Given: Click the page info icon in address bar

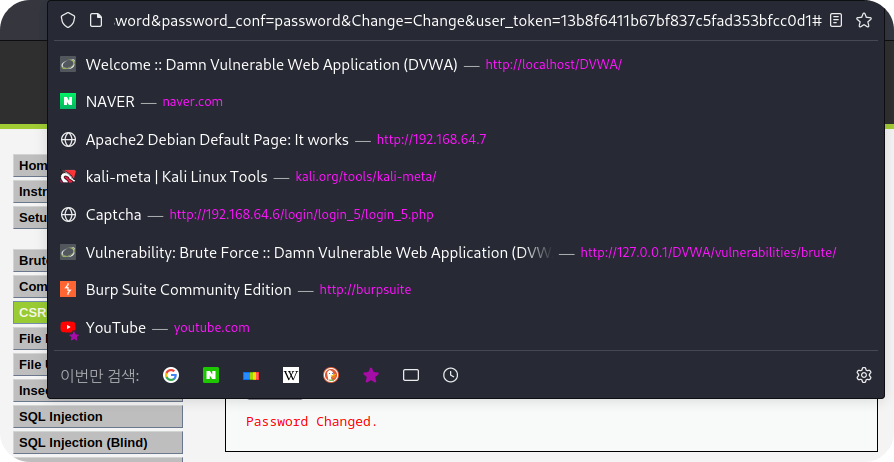Looking at the screenshot, I should tap(96, 21).
